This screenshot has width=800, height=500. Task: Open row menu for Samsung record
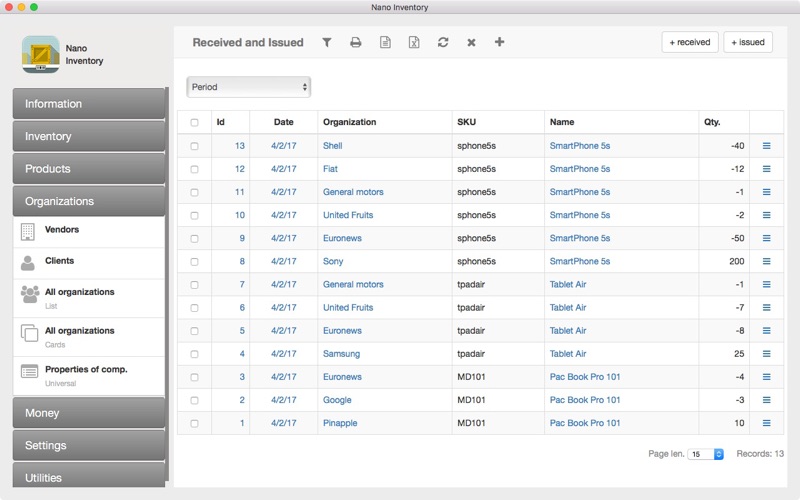point(766,354)
